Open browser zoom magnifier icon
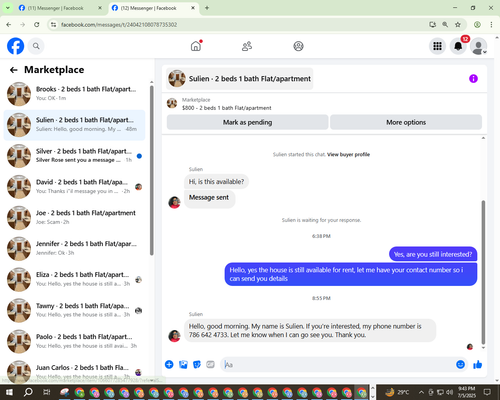 (x=445, y=25)
